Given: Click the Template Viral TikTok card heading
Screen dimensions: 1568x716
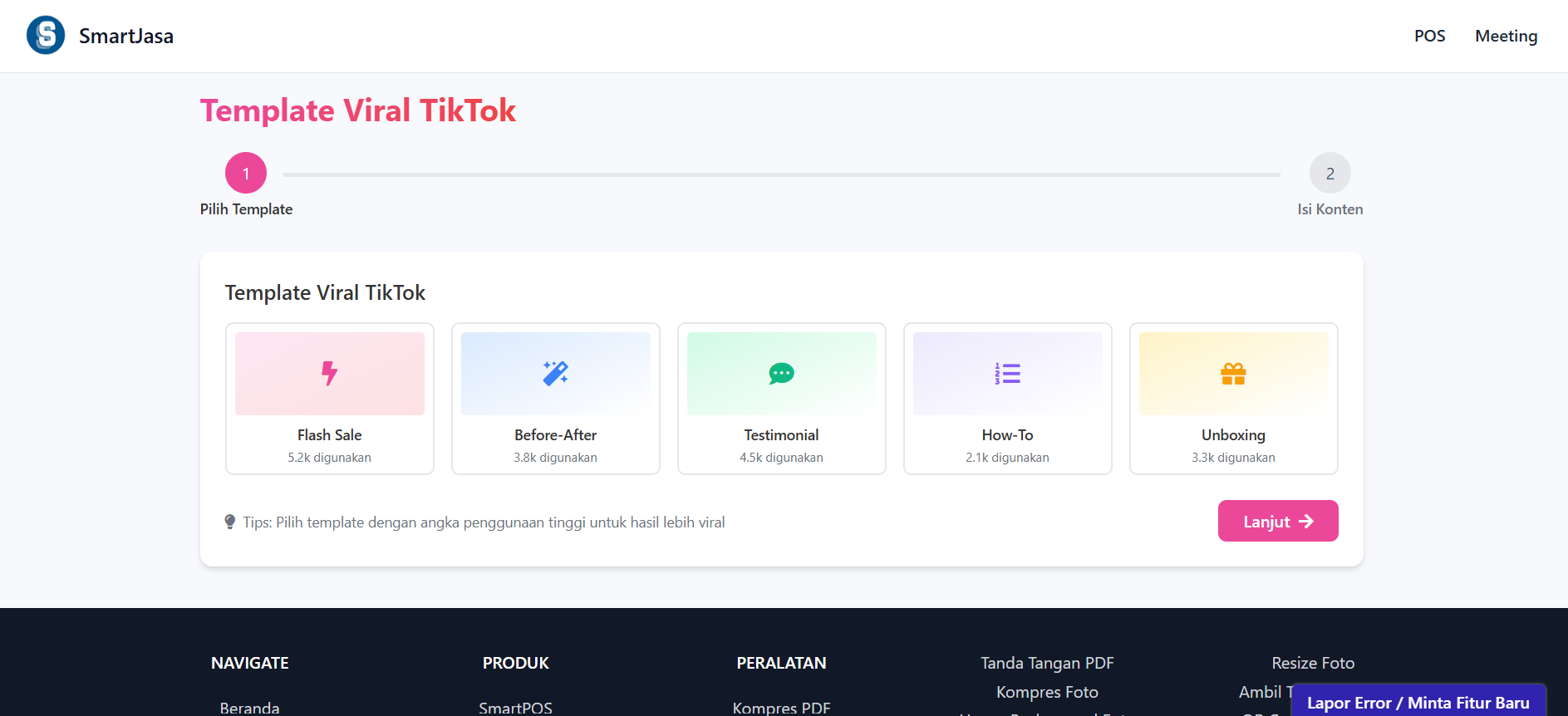Looking at the screenshot, I should click(x=325, y=292).
